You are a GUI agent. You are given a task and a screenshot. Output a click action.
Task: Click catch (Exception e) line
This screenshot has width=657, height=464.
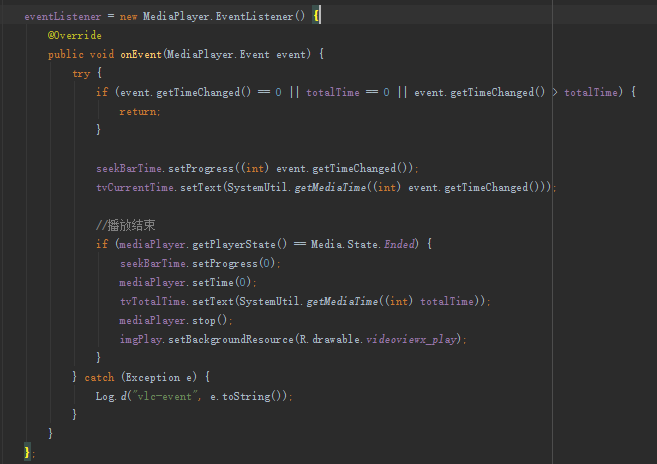(x=141, y=377)
